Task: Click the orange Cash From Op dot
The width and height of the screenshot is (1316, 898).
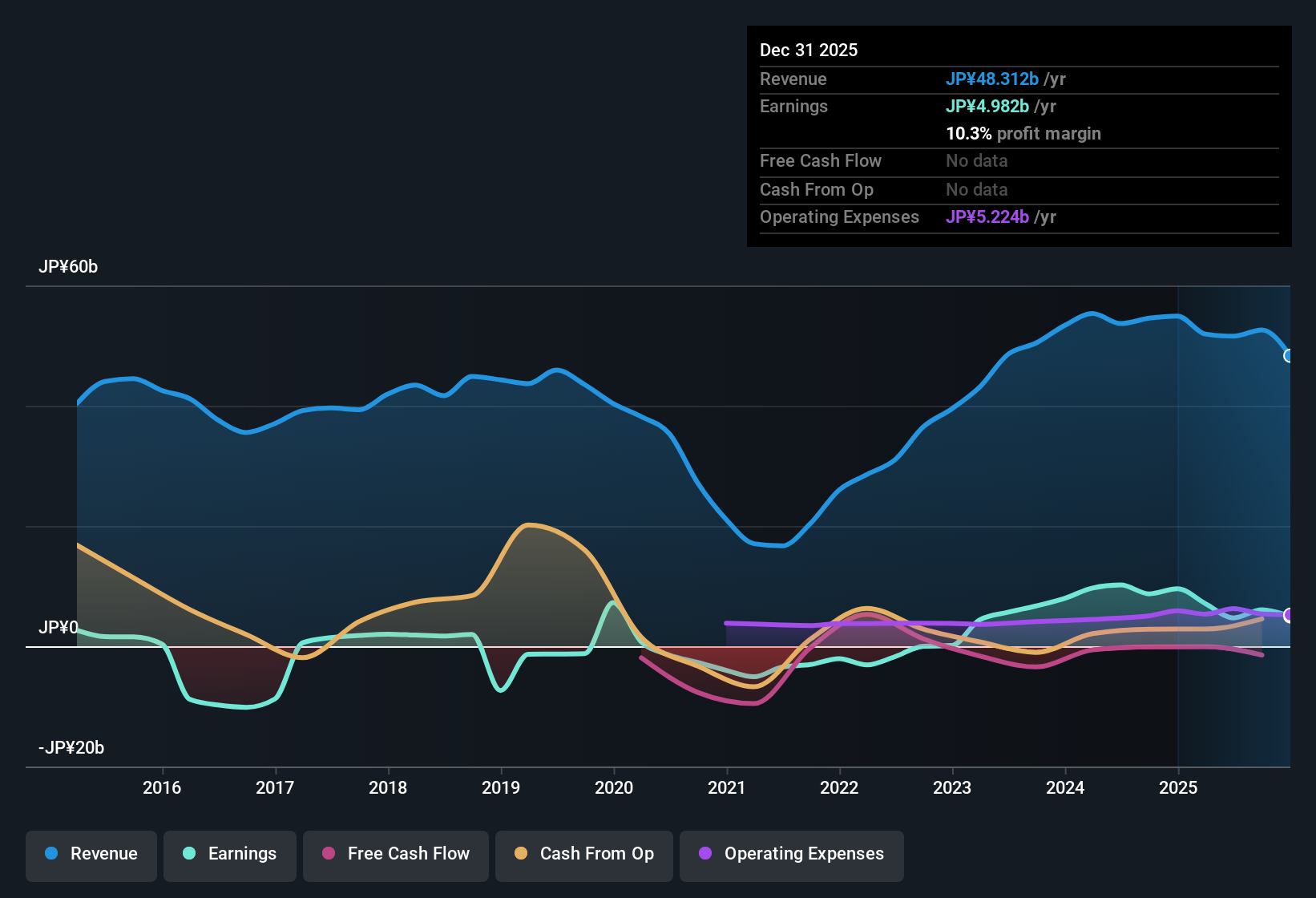Action: (x=521, y=854)
